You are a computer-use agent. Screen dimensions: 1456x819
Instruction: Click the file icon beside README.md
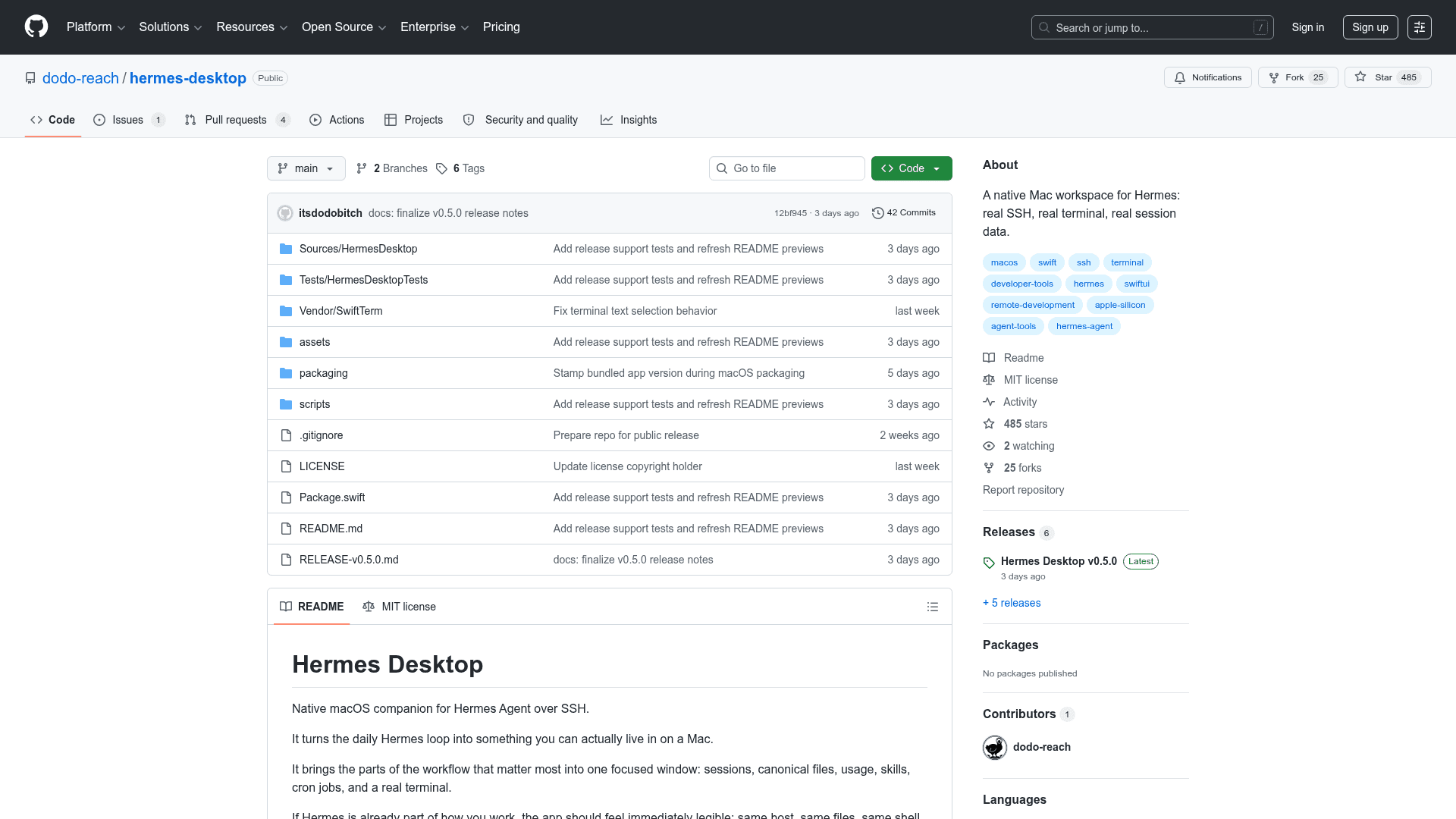click(286, 528)
